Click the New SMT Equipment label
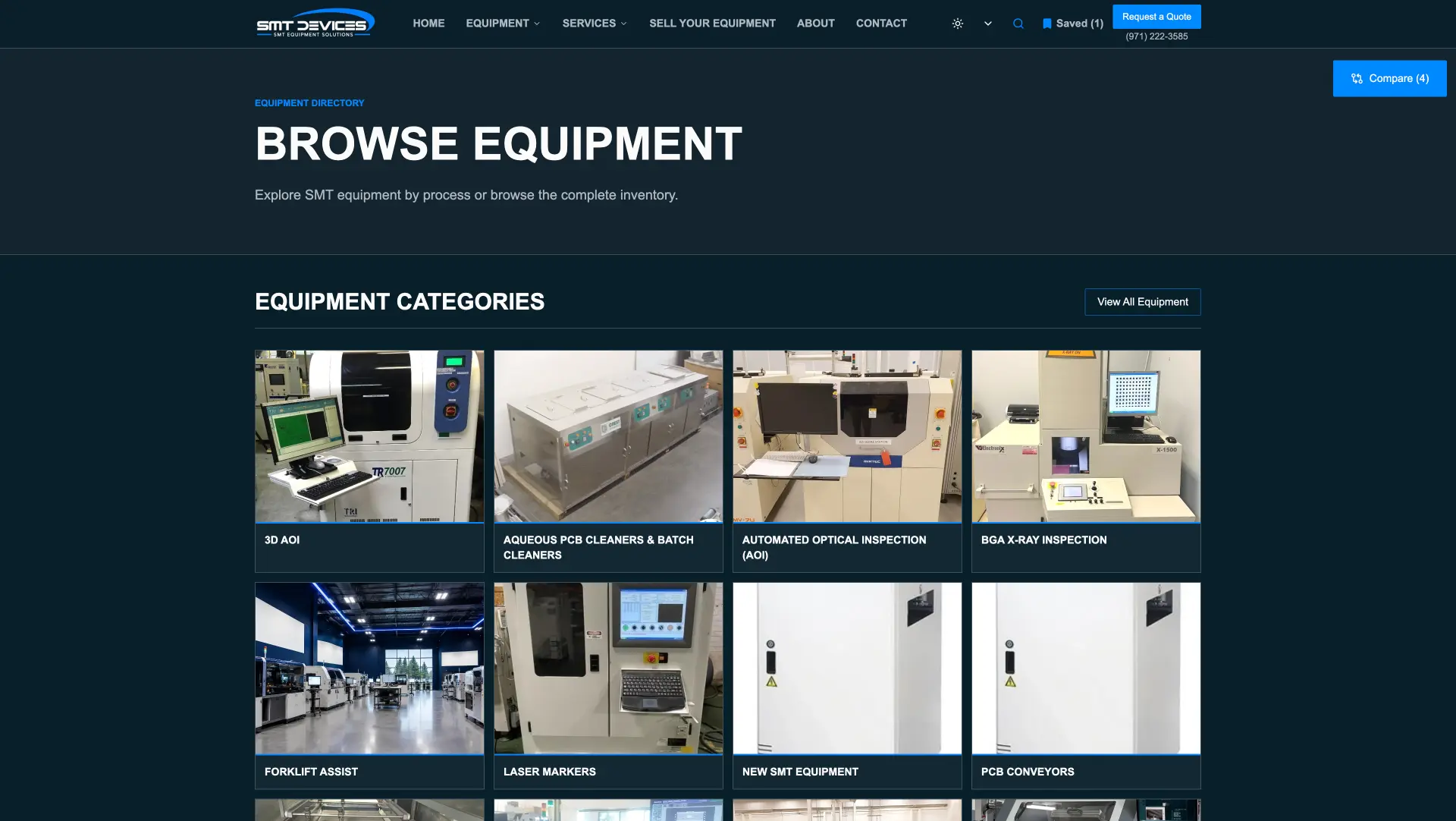 click(800, 772)
